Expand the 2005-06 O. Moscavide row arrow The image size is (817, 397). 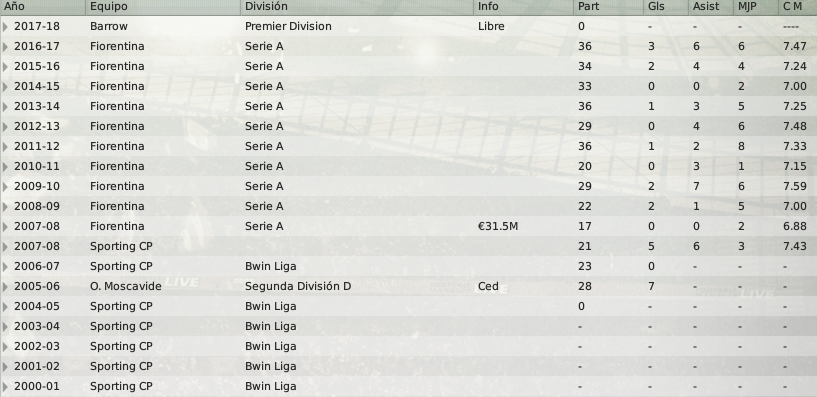click(x=5, y=287)
